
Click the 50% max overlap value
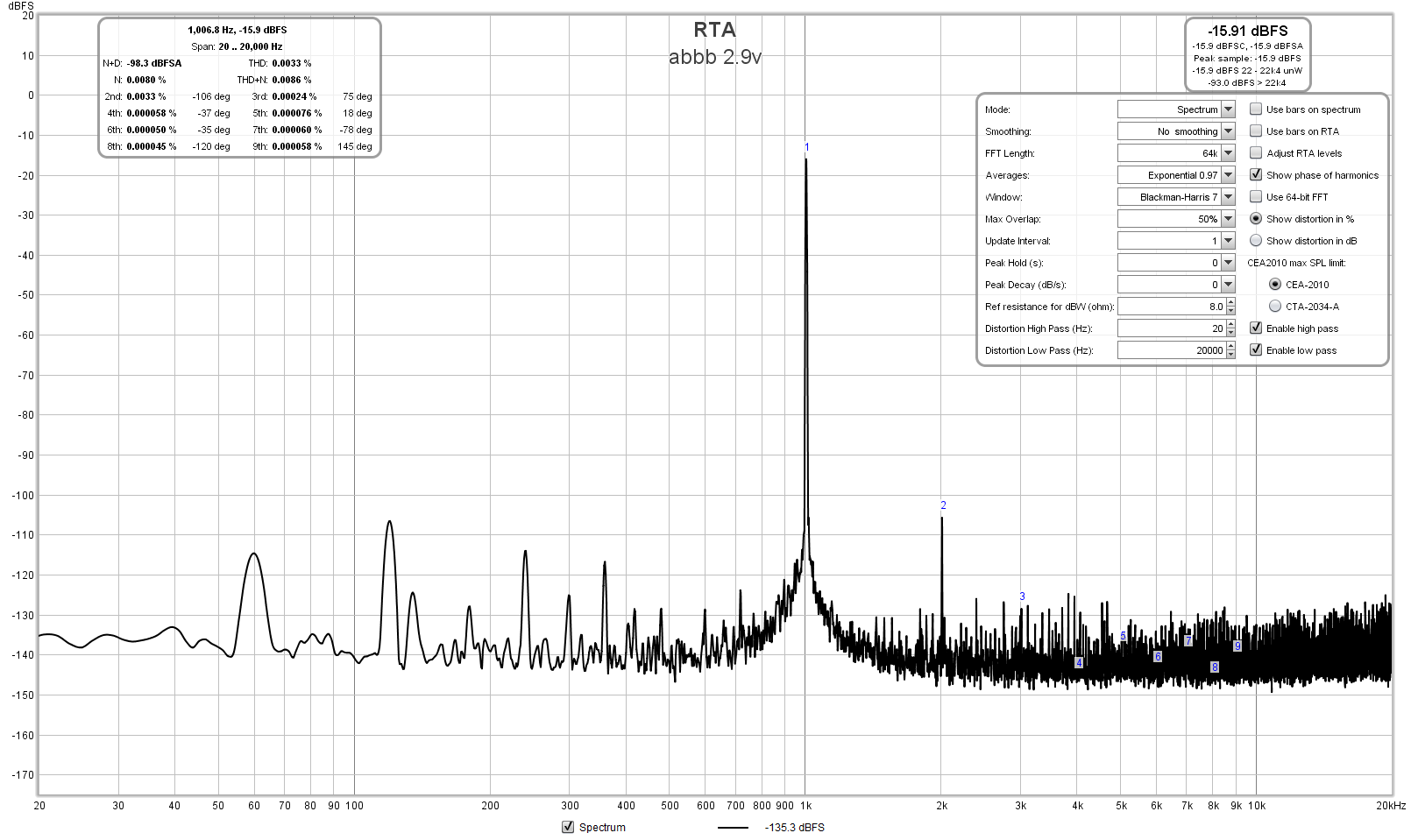(1170, 219)
